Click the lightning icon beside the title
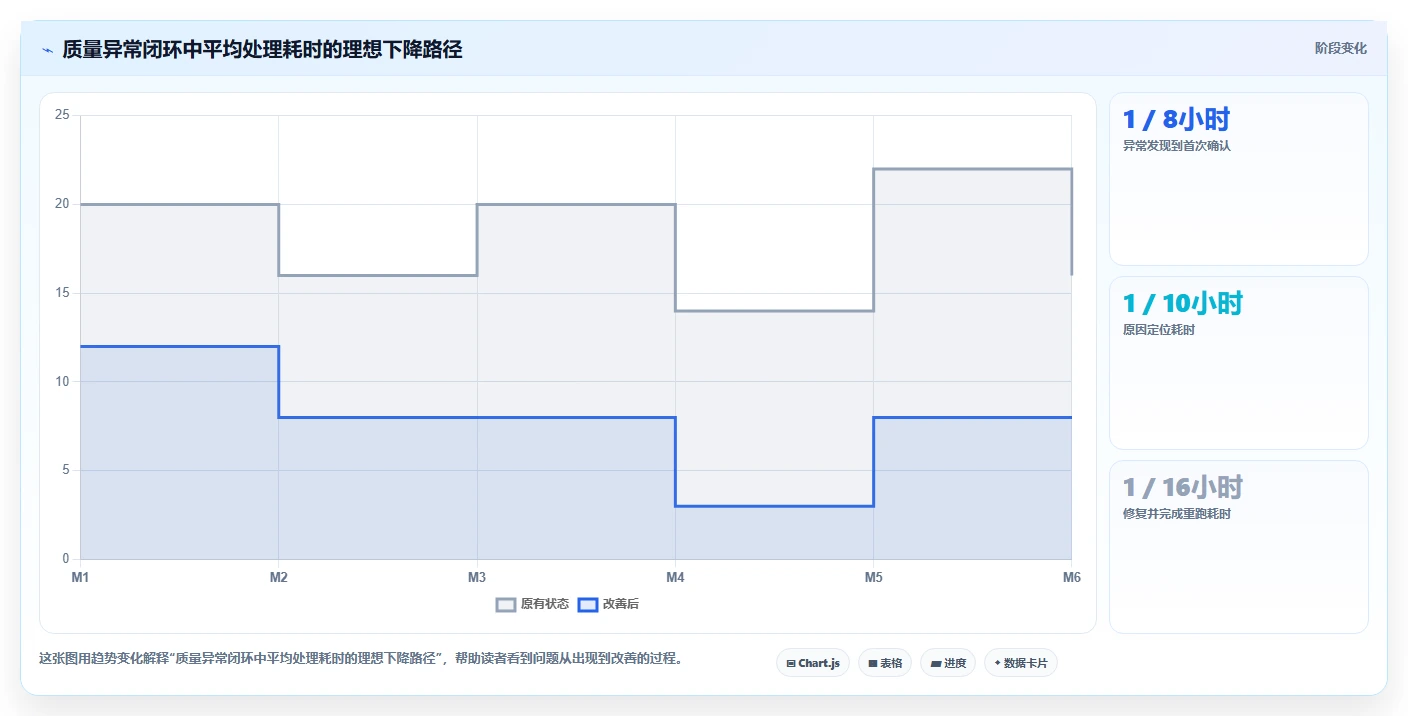 click(47, 50)
